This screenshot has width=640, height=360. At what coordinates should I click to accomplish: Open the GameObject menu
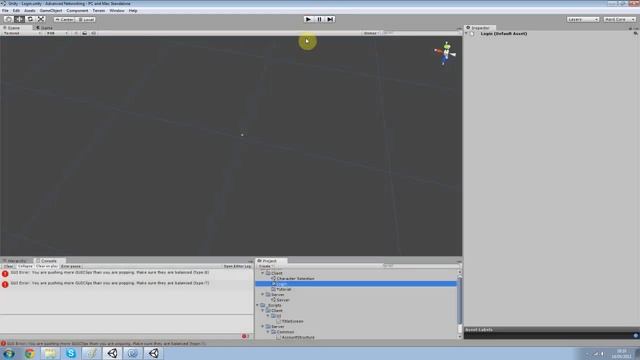coord(51,11)
